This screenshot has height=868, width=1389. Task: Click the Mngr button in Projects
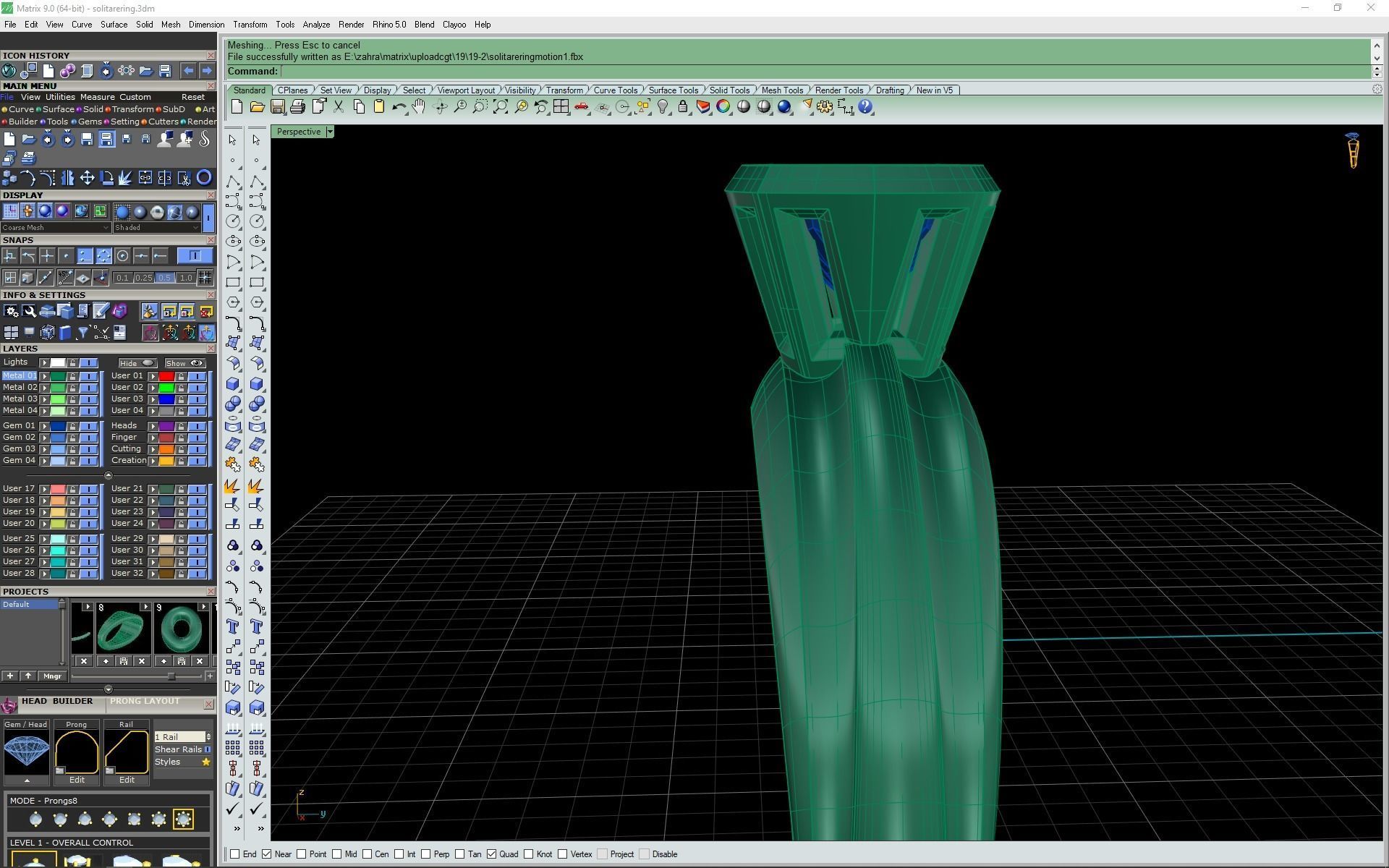[x=52, y=676]
